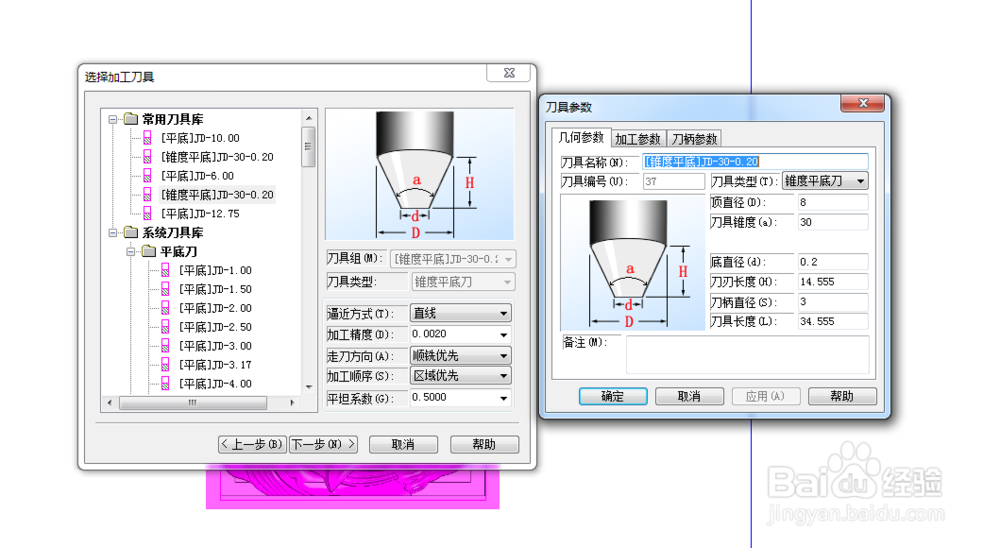Image resolution: width=1000 pixels, height=548 pixels.
Task: Click the tool tree vertical scrollbar thumb
Action: 309,146
